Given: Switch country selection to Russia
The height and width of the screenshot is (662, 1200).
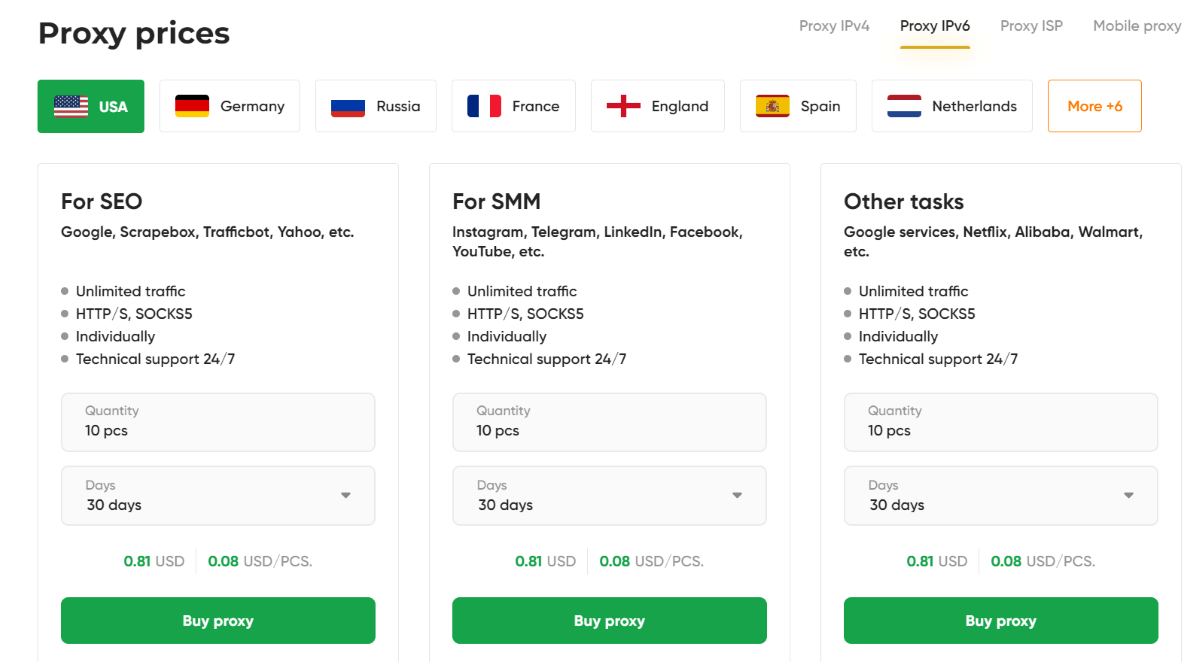Looking at the screenshot, I should click(x=376, y=104).
